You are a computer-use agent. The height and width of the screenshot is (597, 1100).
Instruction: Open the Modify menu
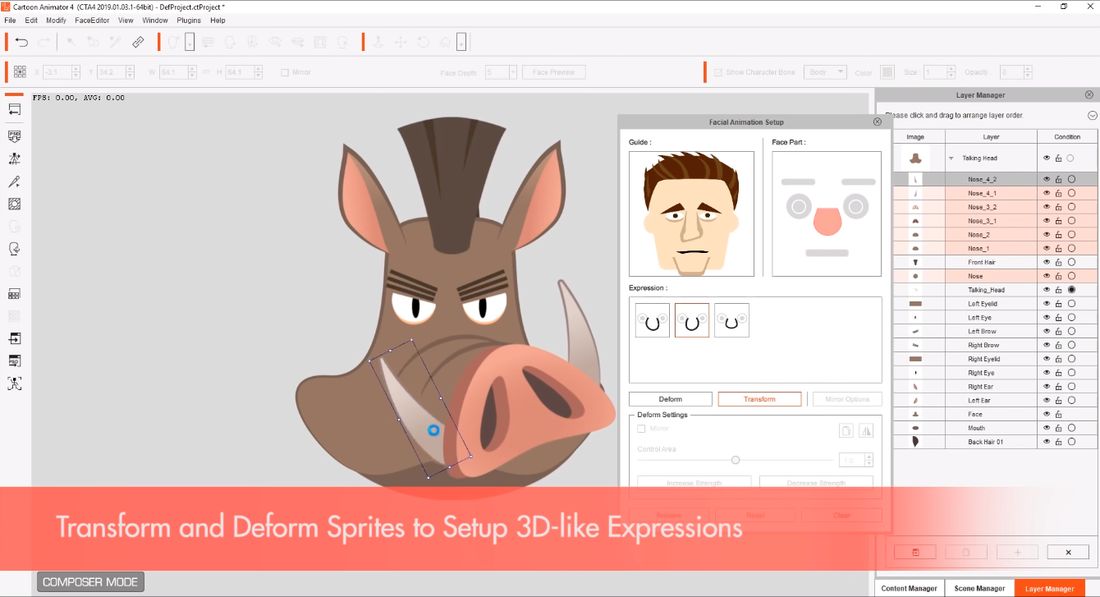tap(56, 20)
